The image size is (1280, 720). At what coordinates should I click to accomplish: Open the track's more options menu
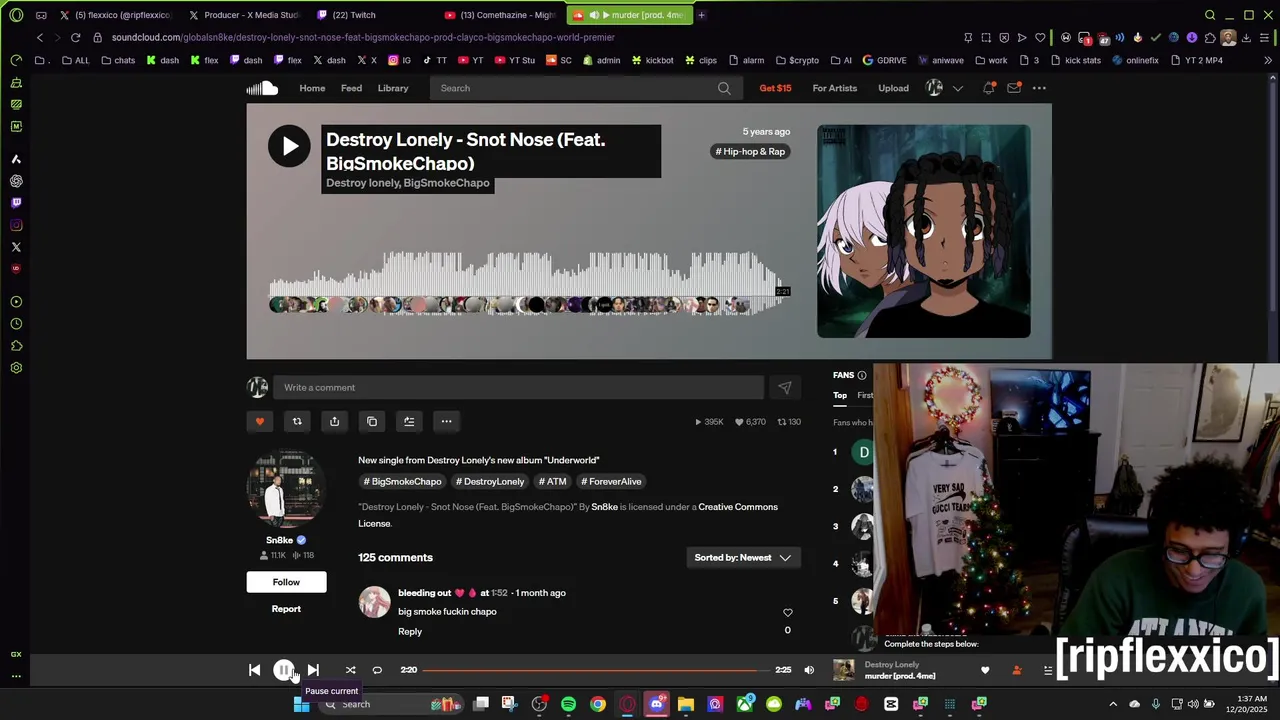pyautogui.click(x=447, y=422)
